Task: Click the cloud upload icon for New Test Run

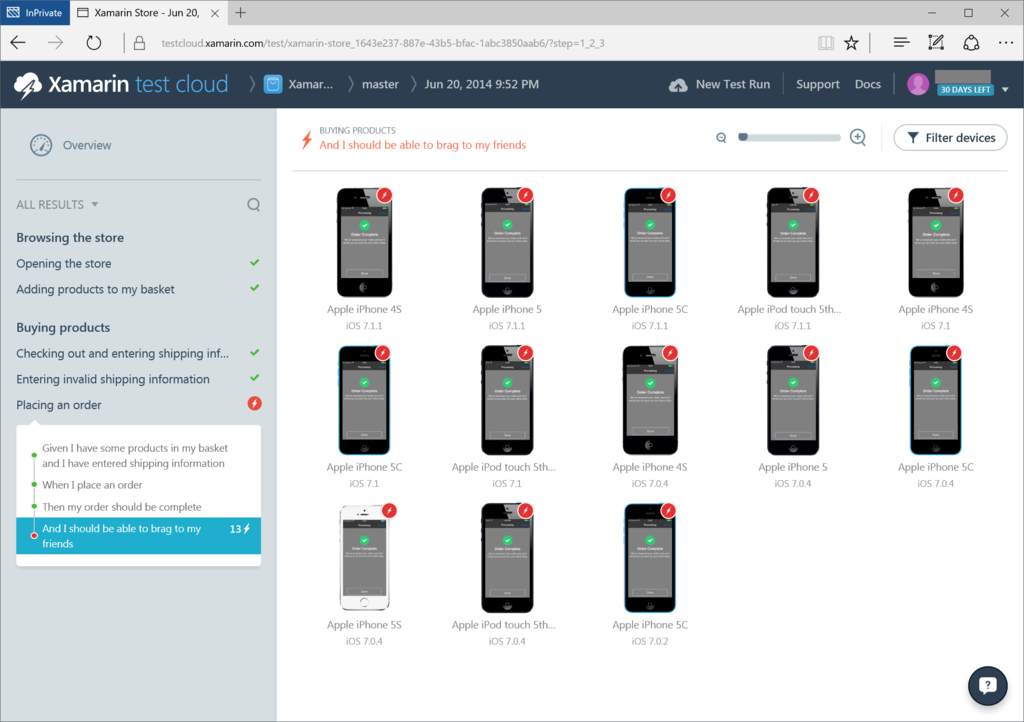Action: [x=678, y=85]
